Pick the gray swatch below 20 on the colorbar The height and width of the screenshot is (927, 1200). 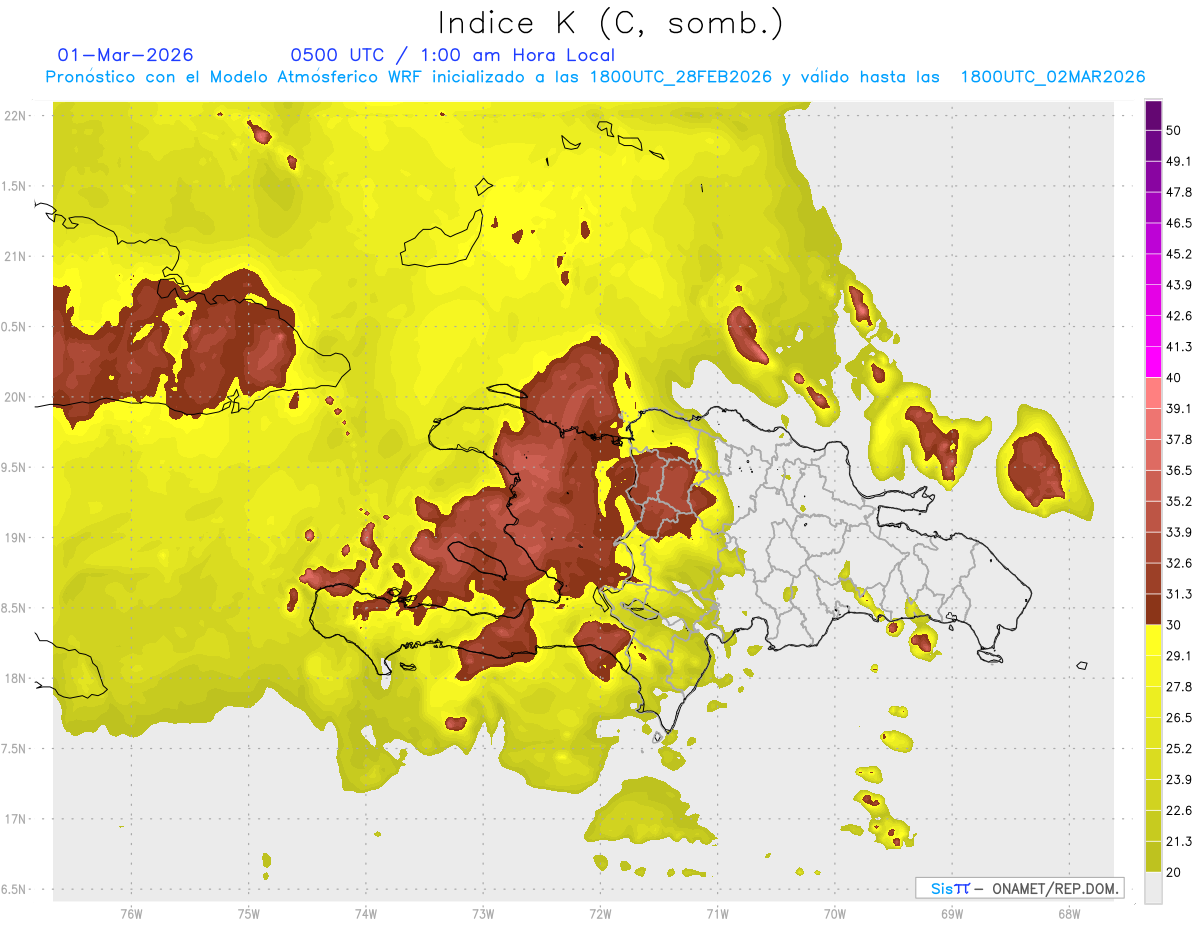[x=1153, y=888]
